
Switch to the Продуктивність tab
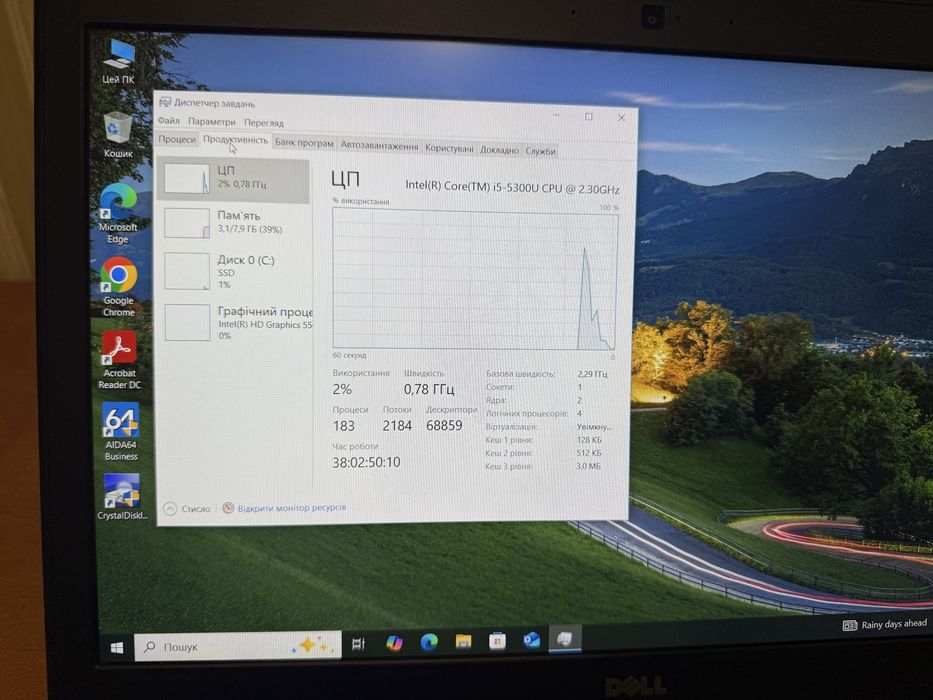236,140
